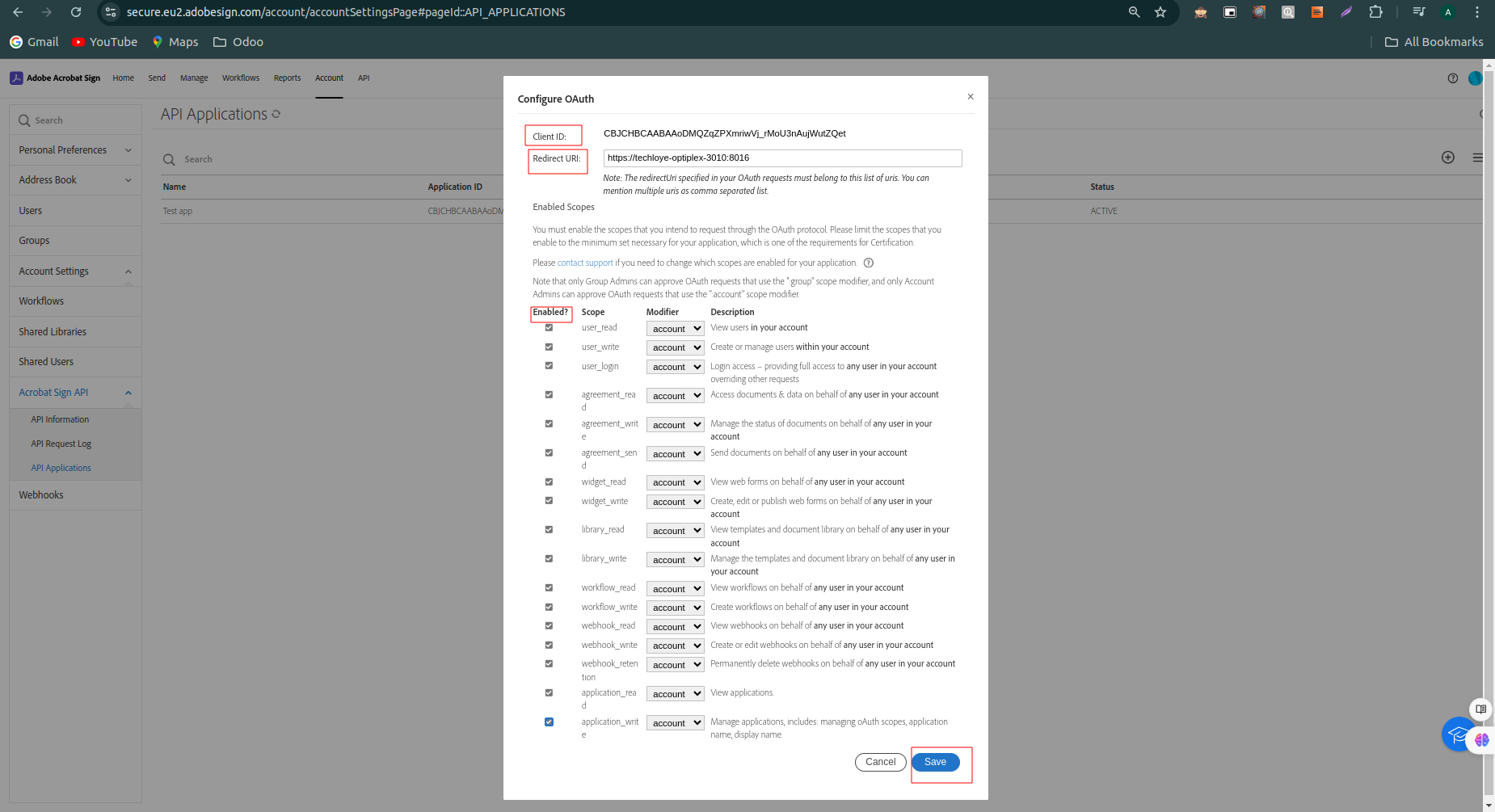Expand Personal Preferences in the sidebar
This screenshot has width=1495, height=812.
(75, 150)
